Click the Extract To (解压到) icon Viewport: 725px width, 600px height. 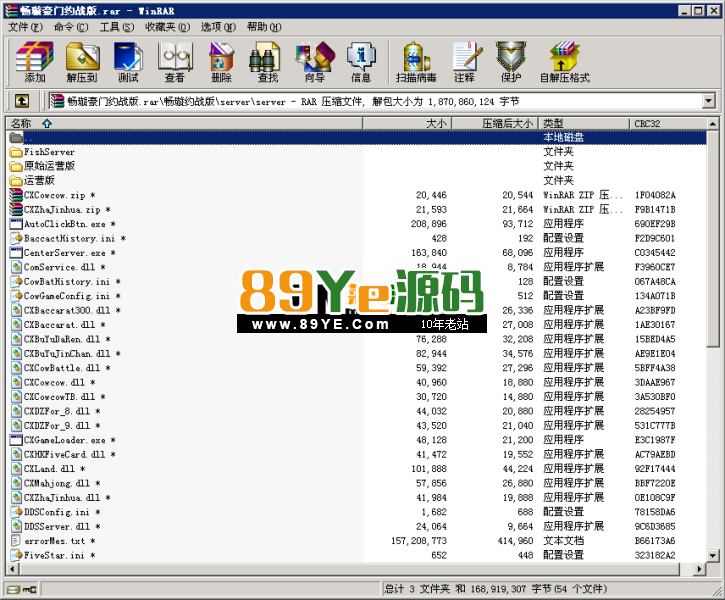pos(82,56)
